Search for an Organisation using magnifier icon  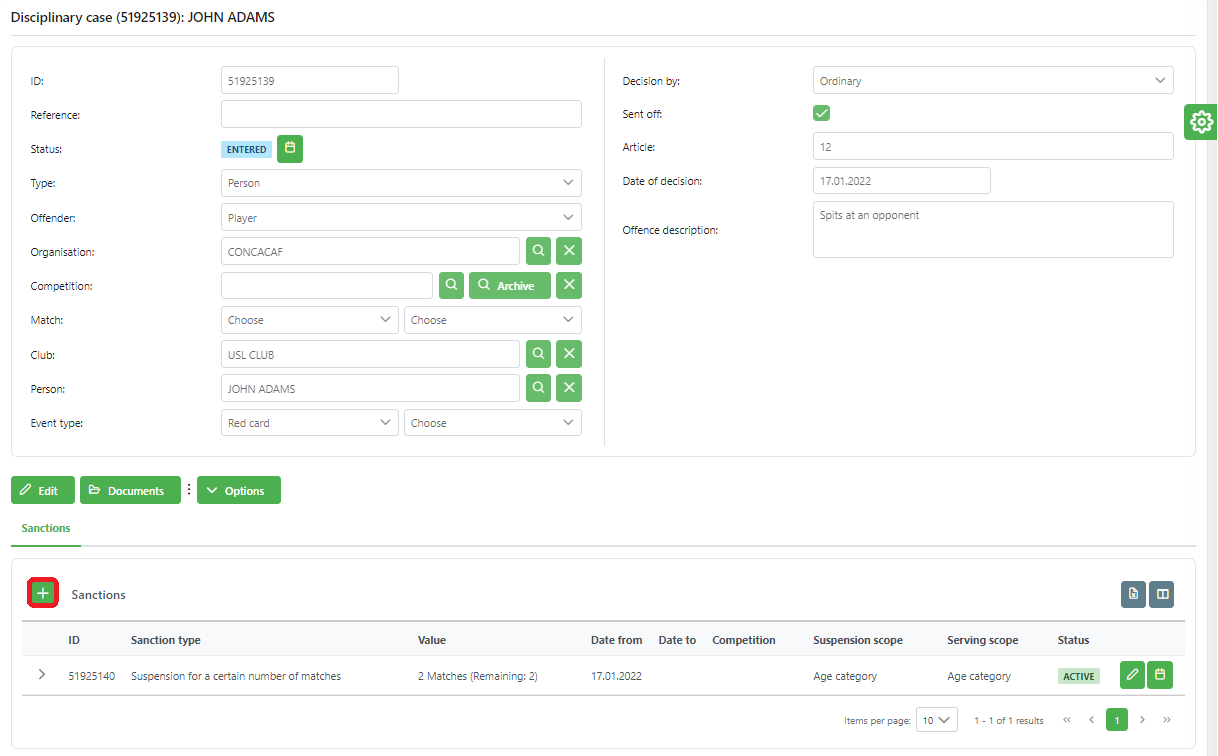tap(537, 252)
